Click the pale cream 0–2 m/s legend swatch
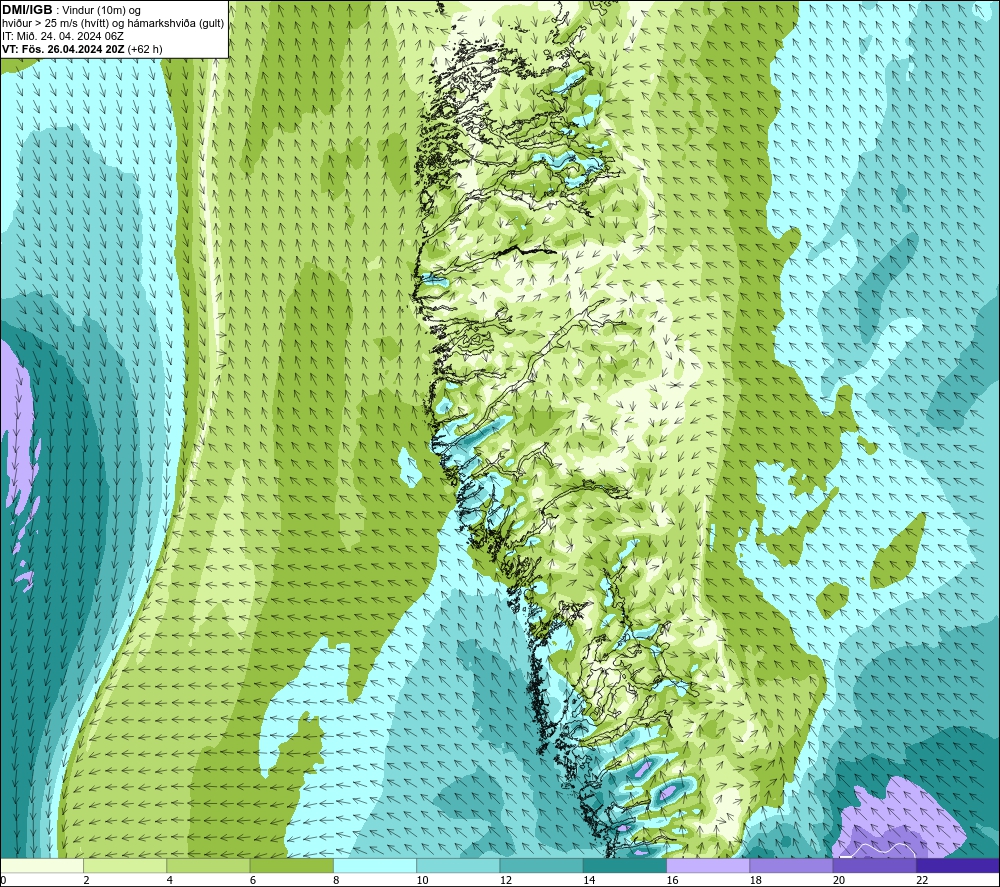This screenshot has height=887, width=1000. click(42, 865)
